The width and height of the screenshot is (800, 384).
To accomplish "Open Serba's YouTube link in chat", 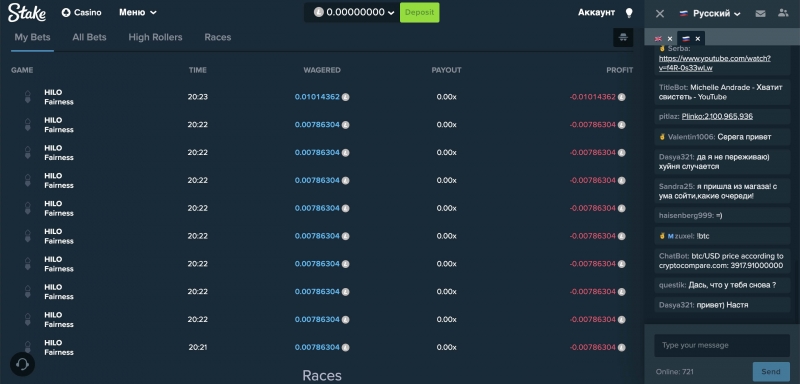I will point(714,63).
